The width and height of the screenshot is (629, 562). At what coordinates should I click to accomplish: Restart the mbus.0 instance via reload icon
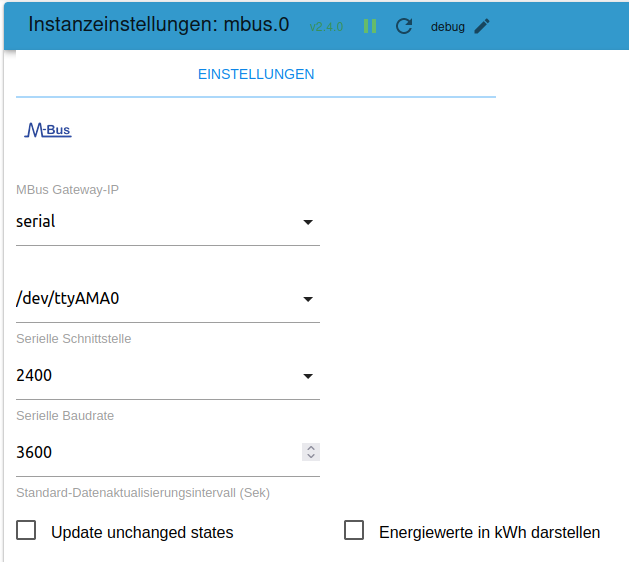click(x=404, y=26)
